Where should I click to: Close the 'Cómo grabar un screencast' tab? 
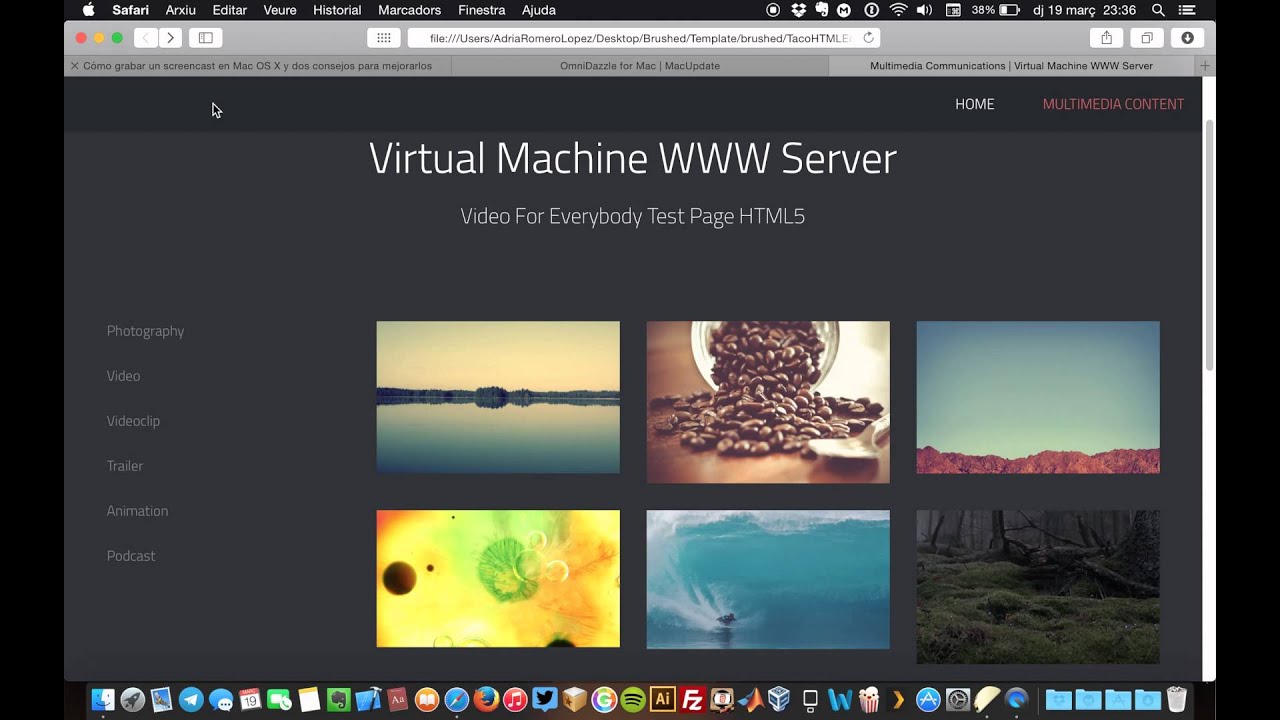[x=74, y=66]
